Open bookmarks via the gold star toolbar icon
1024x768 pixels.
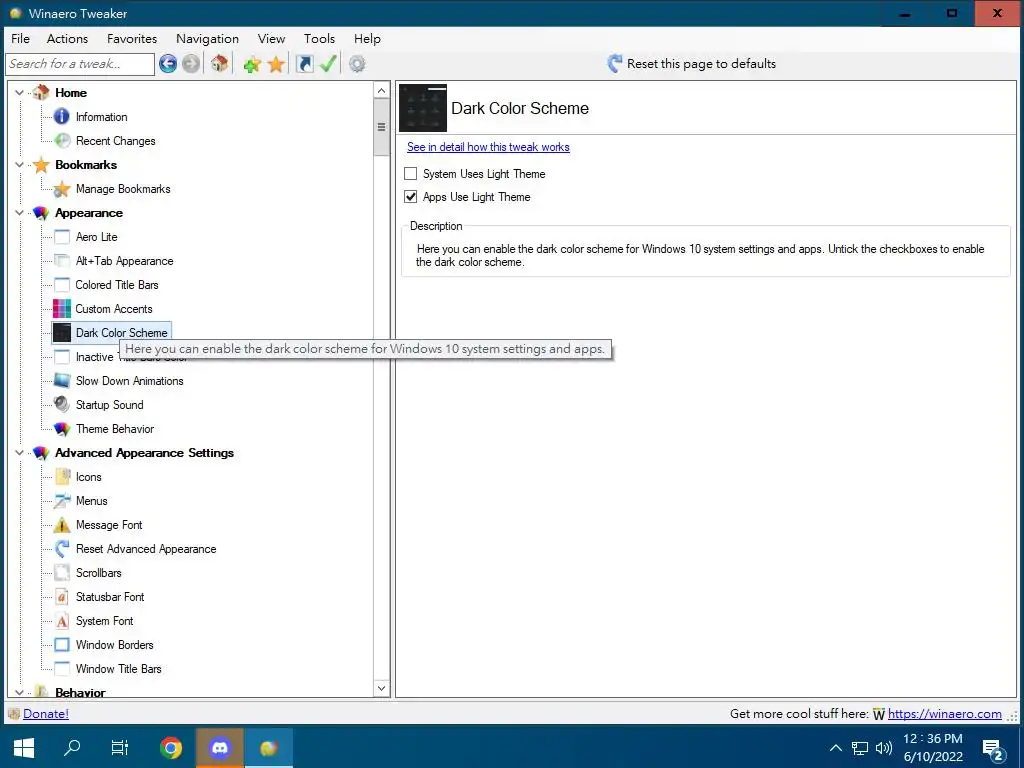coord(276,64)
